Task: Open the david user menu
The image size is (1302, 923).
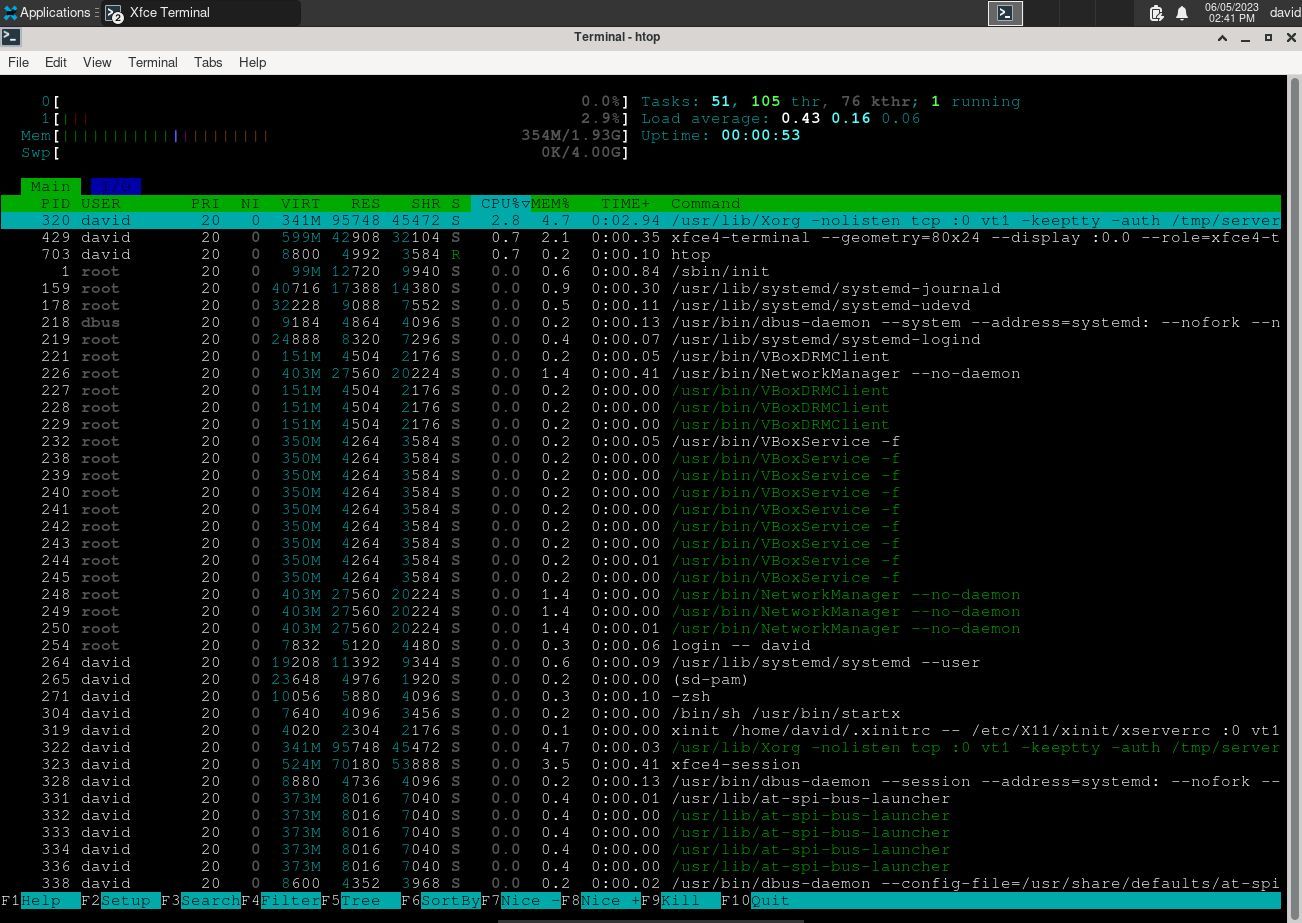Action: point(1285,13)
